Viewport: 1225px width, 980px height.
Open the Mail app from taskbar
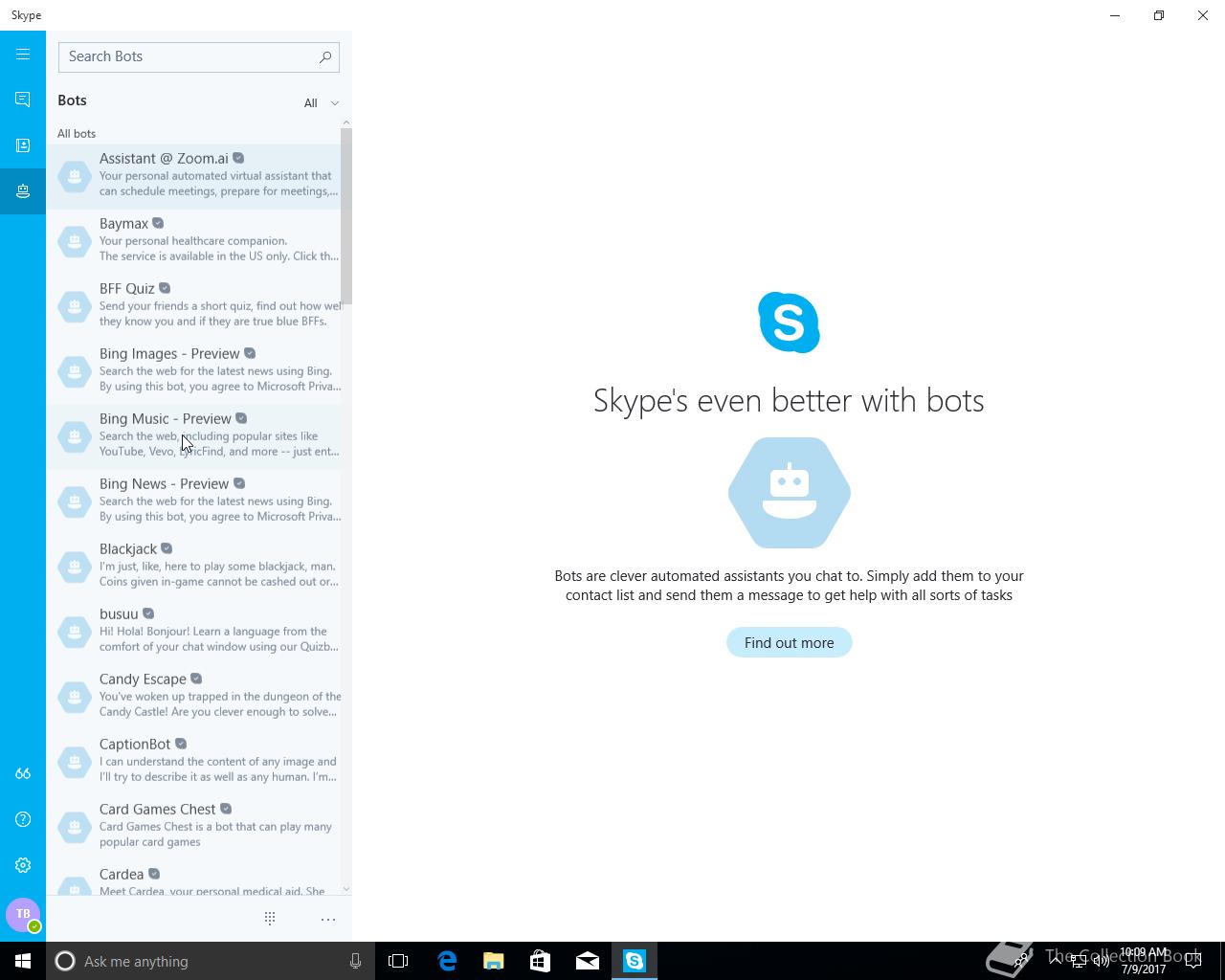(588, 961)
